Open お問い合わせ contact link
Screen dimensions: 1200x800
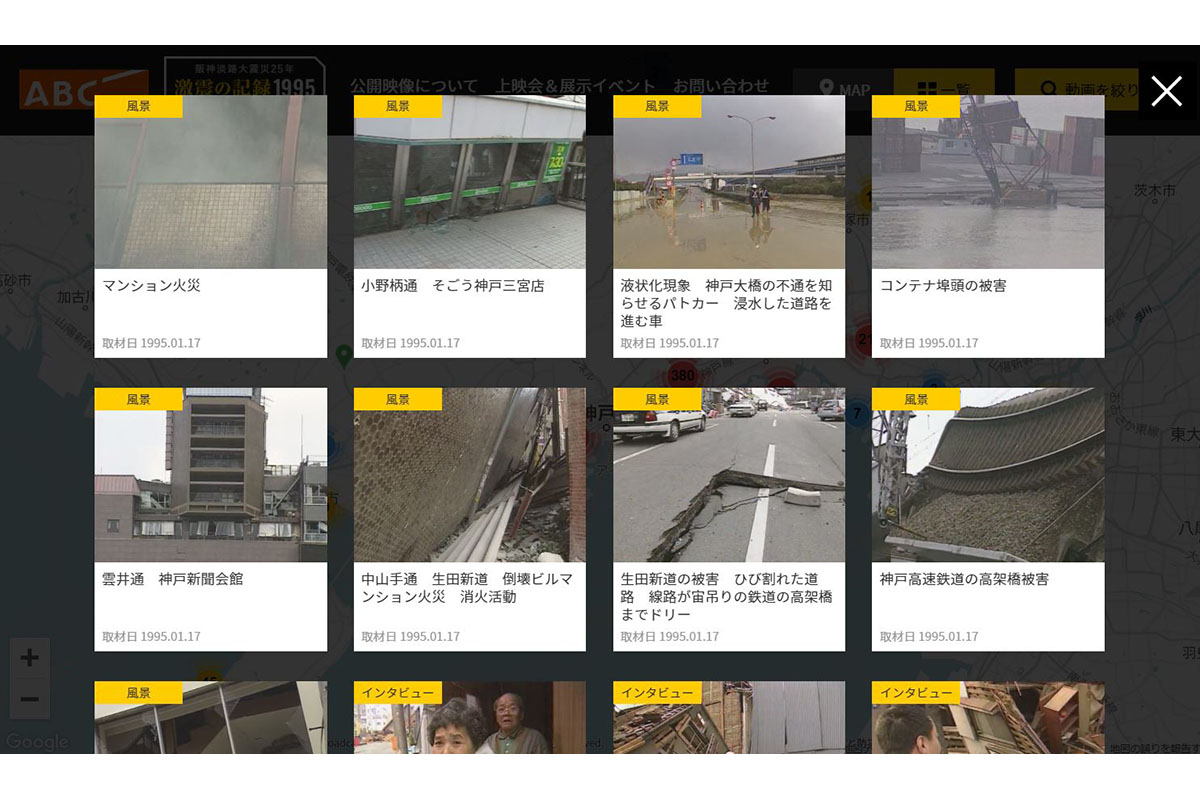point(721,86)
